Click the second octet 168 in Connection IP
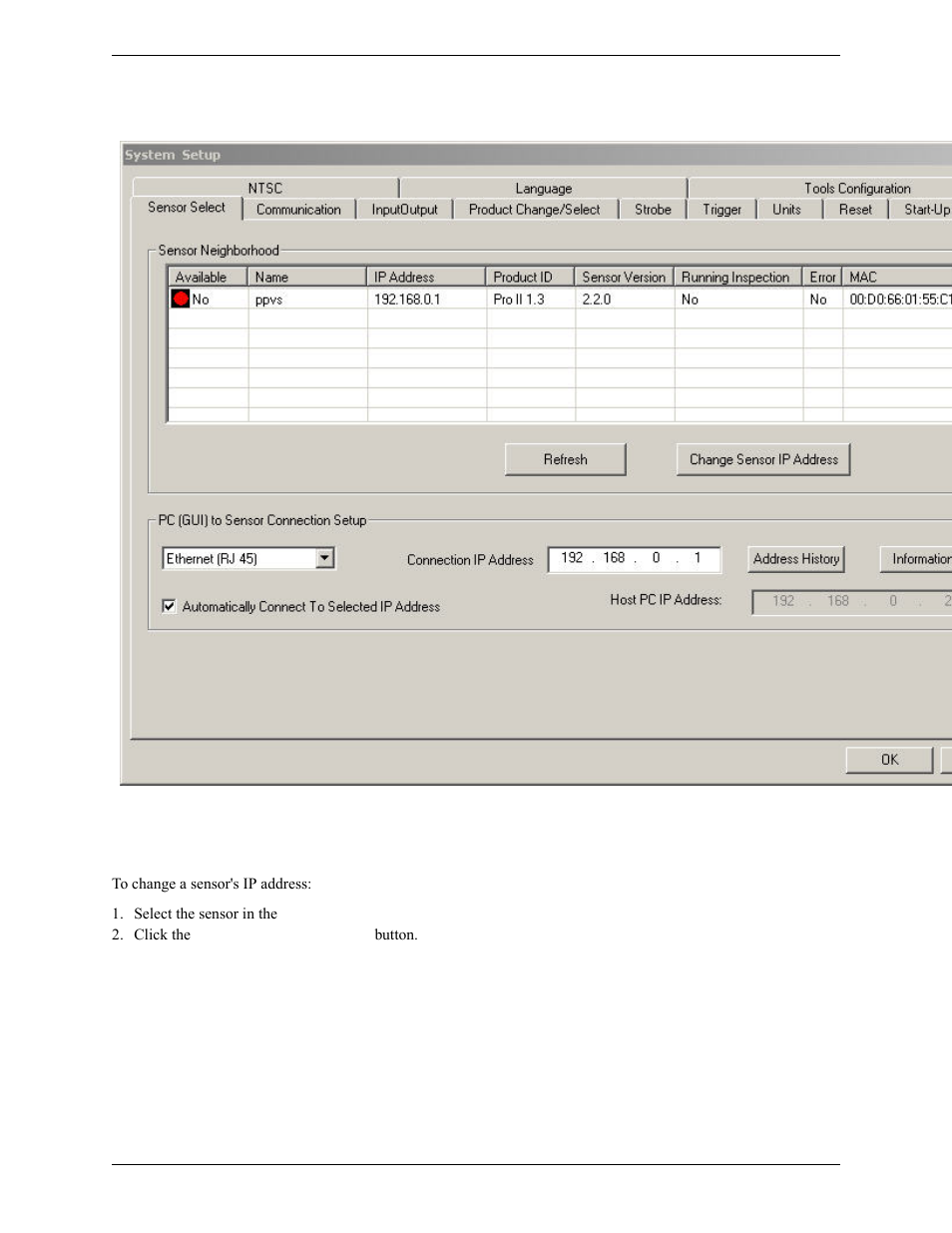 point(614,558)
